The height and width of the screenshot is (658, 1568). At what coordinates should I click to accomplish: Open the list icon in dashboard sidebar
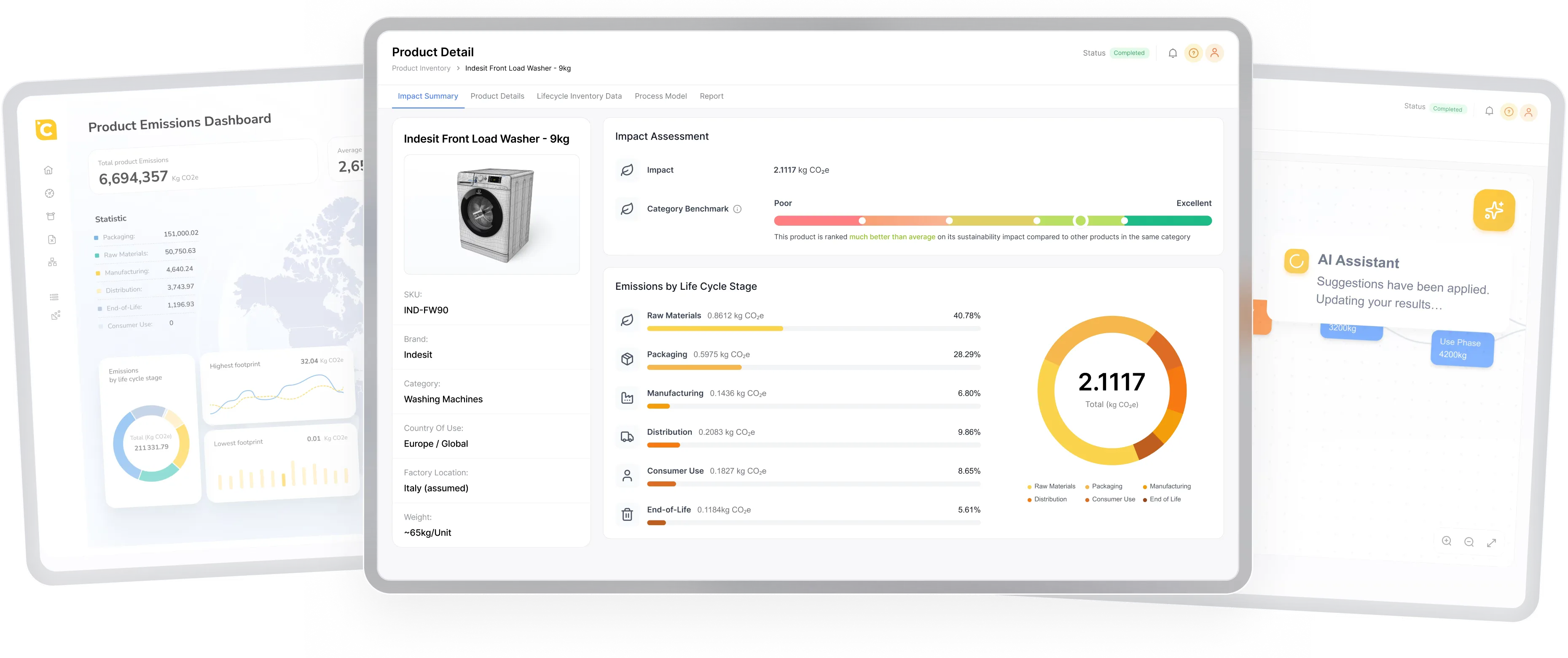pos(54,297)
